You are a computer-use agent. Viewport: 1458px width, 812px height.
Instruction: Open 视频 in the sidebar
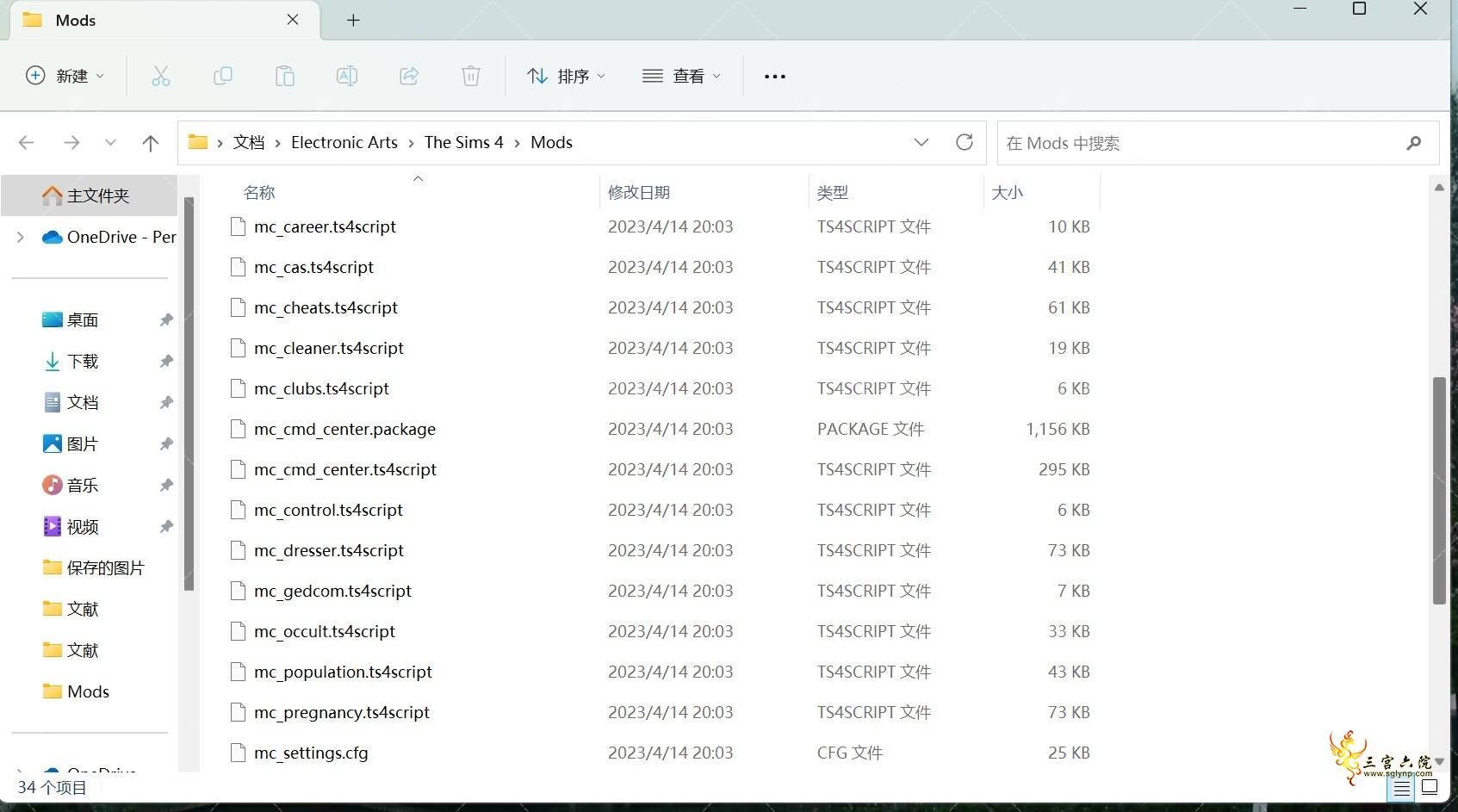(83, 527)
